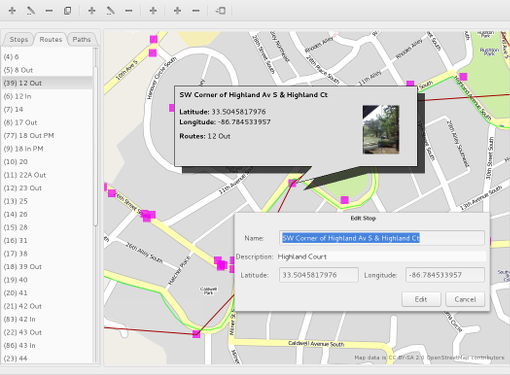This screenshot has height=375, width=510.
Task: Click the plus icon in the second toolbar group
Action: point(92,11)
